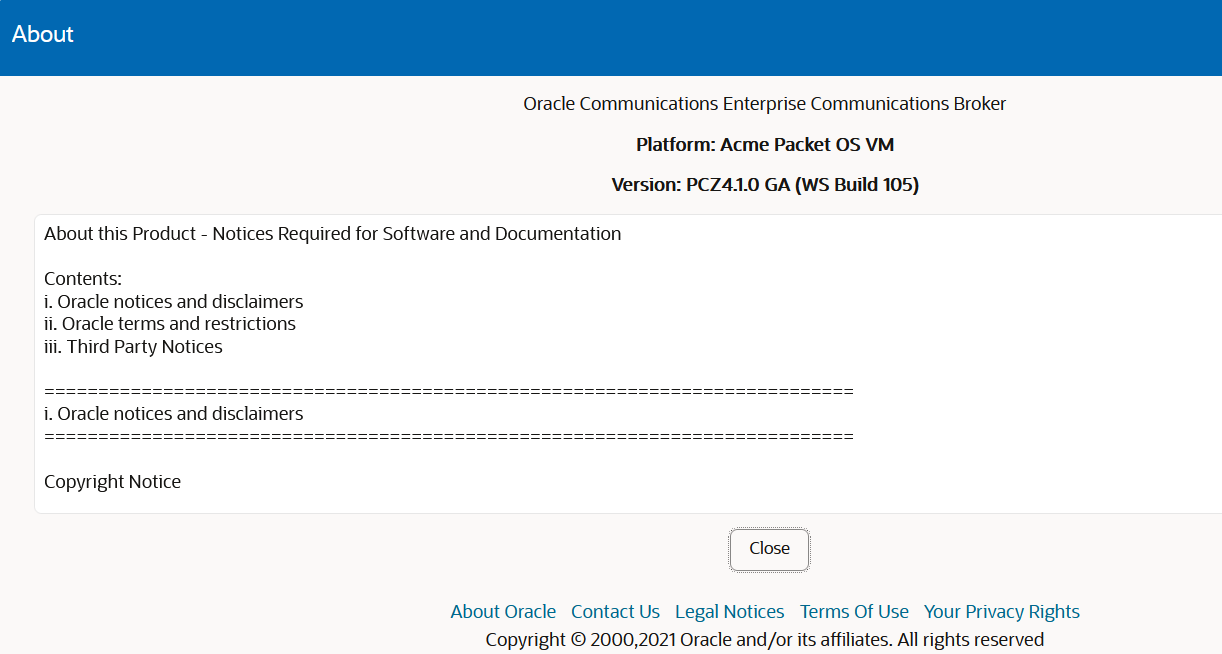Click the 'Contents:' line in notices
Viewport: 1222px width, 654px height.
tap(83, 279)
